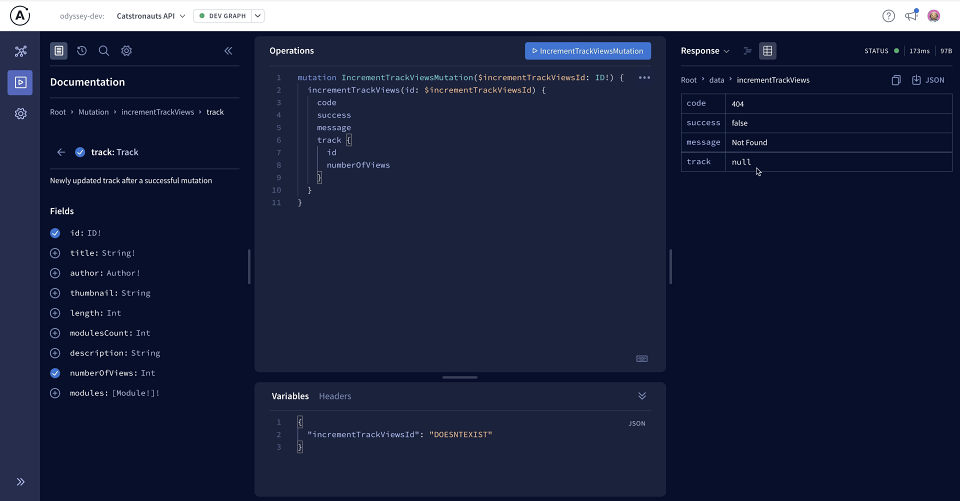Expand the left sidebar with double chevron

pos(20,481)
